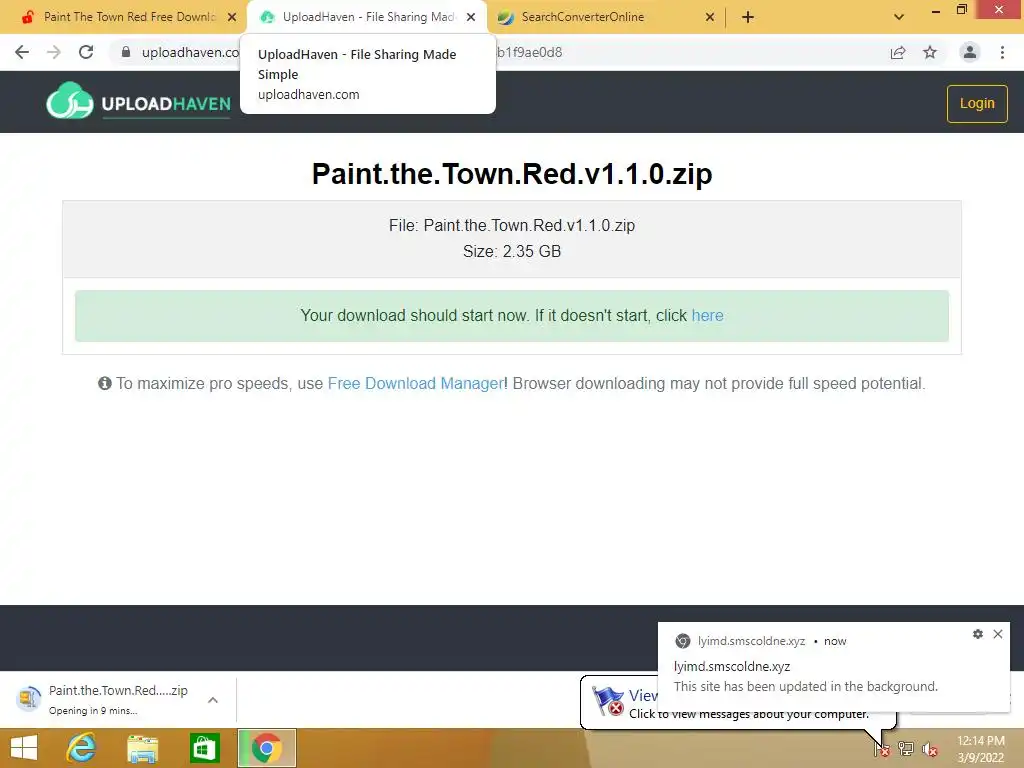Screen dimensions: 1024x768
Task: Click the Paint.the.Town.Red.v1.1.0.zip heading
Action: tap(512, 174)
